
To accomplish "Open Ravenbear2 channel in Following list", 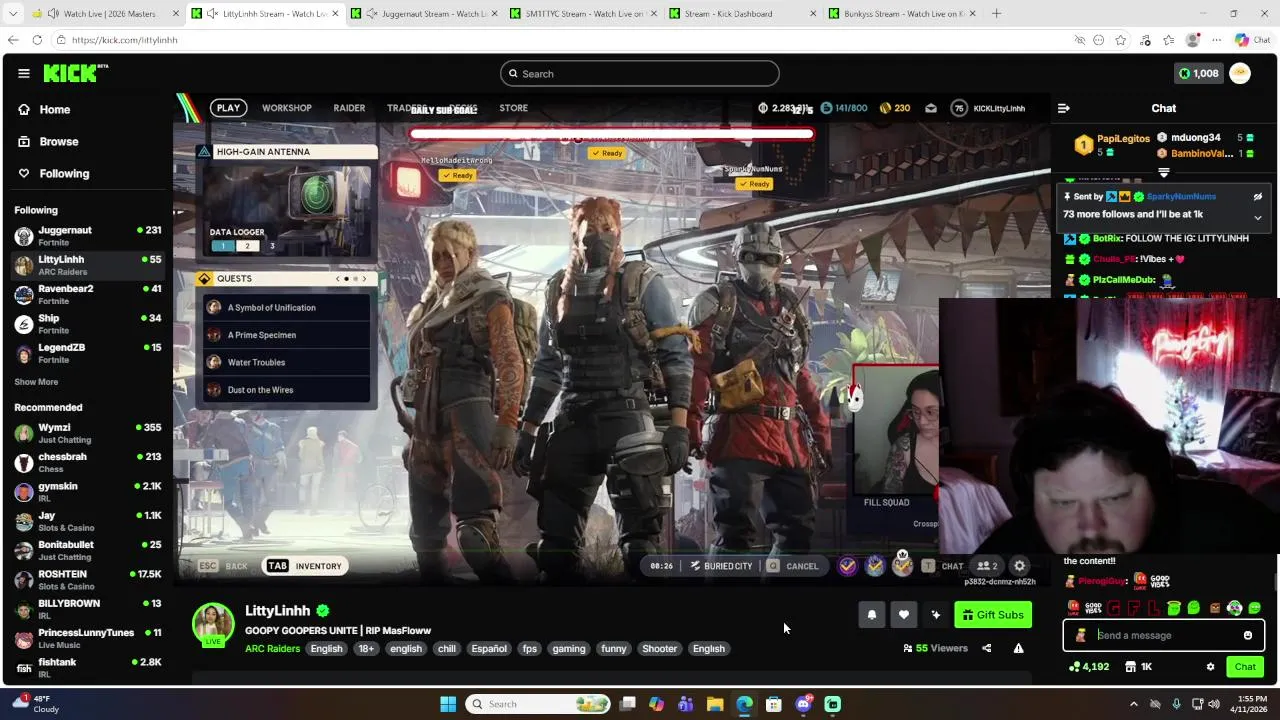I will click(88, 295).
